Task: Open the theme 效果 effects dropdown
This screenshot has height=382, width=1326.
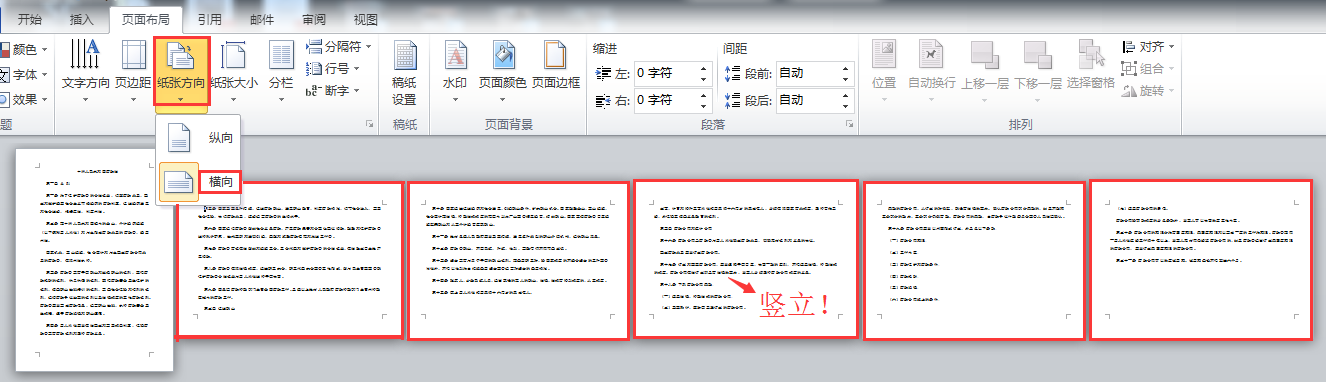Action: (x=24, y=99)
